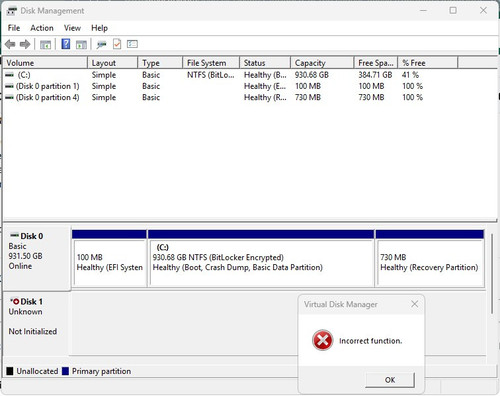Screen dimensions: 500x396
Task: Click OK in Virtual Disk Manager dialog
Action: (390, 380)
